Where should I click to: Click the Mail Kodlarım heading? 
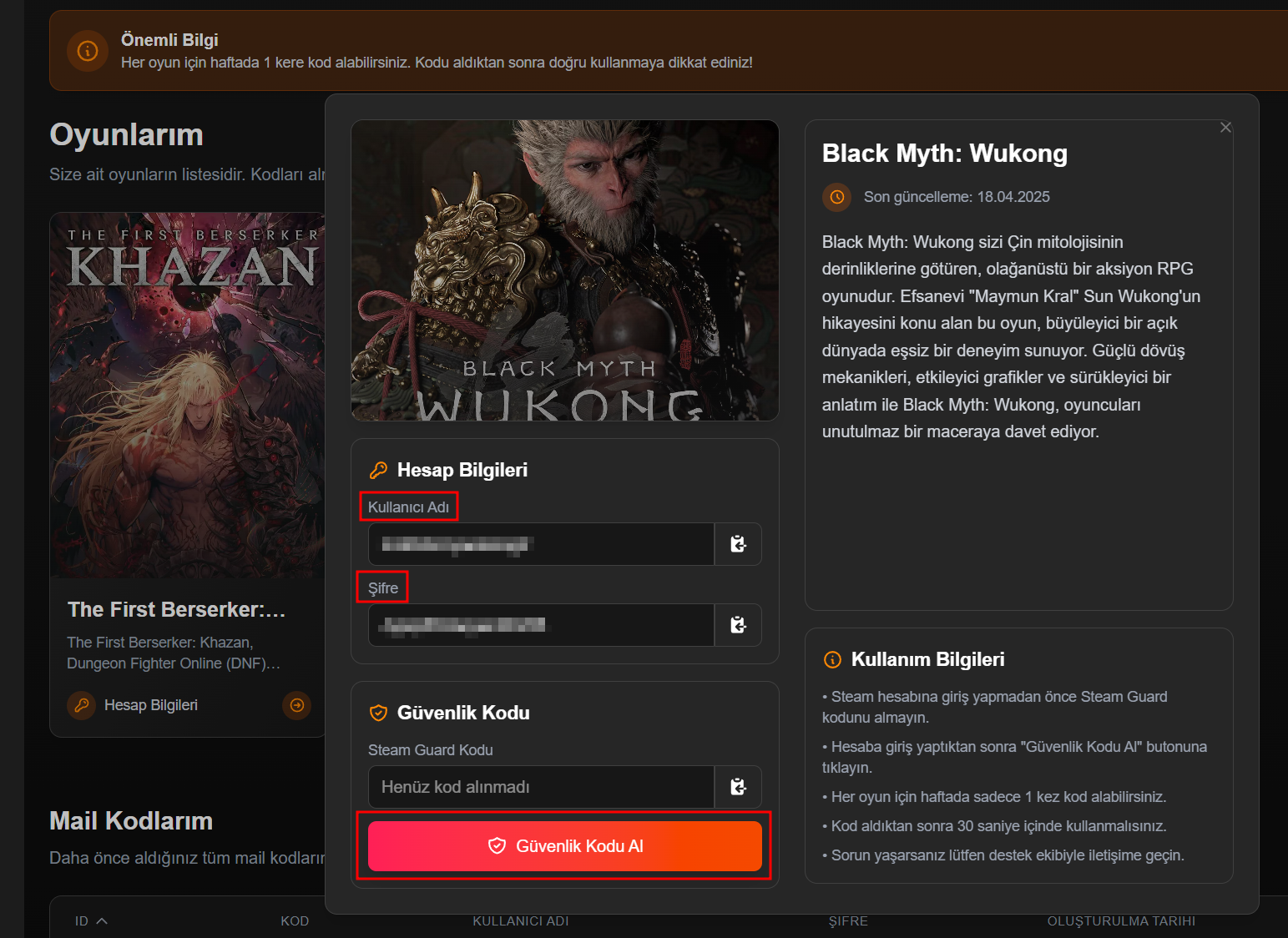coord(131,821)
